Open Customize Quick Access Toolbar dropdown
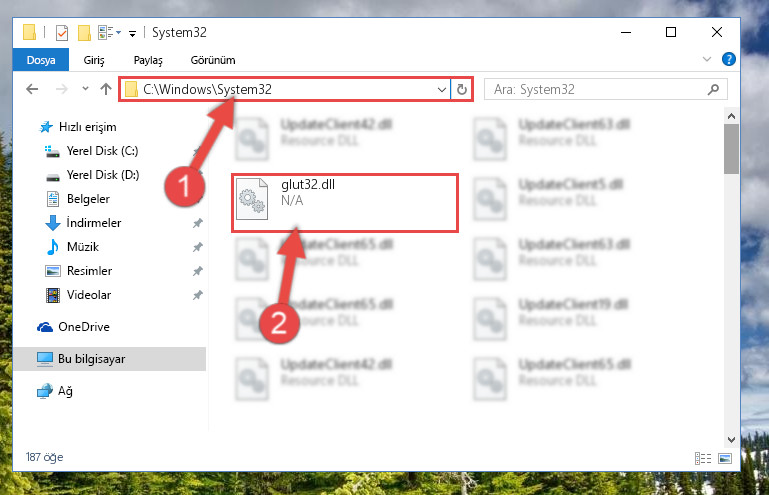The height and width of the screenshot is (495, 769). tap(132, 34)
